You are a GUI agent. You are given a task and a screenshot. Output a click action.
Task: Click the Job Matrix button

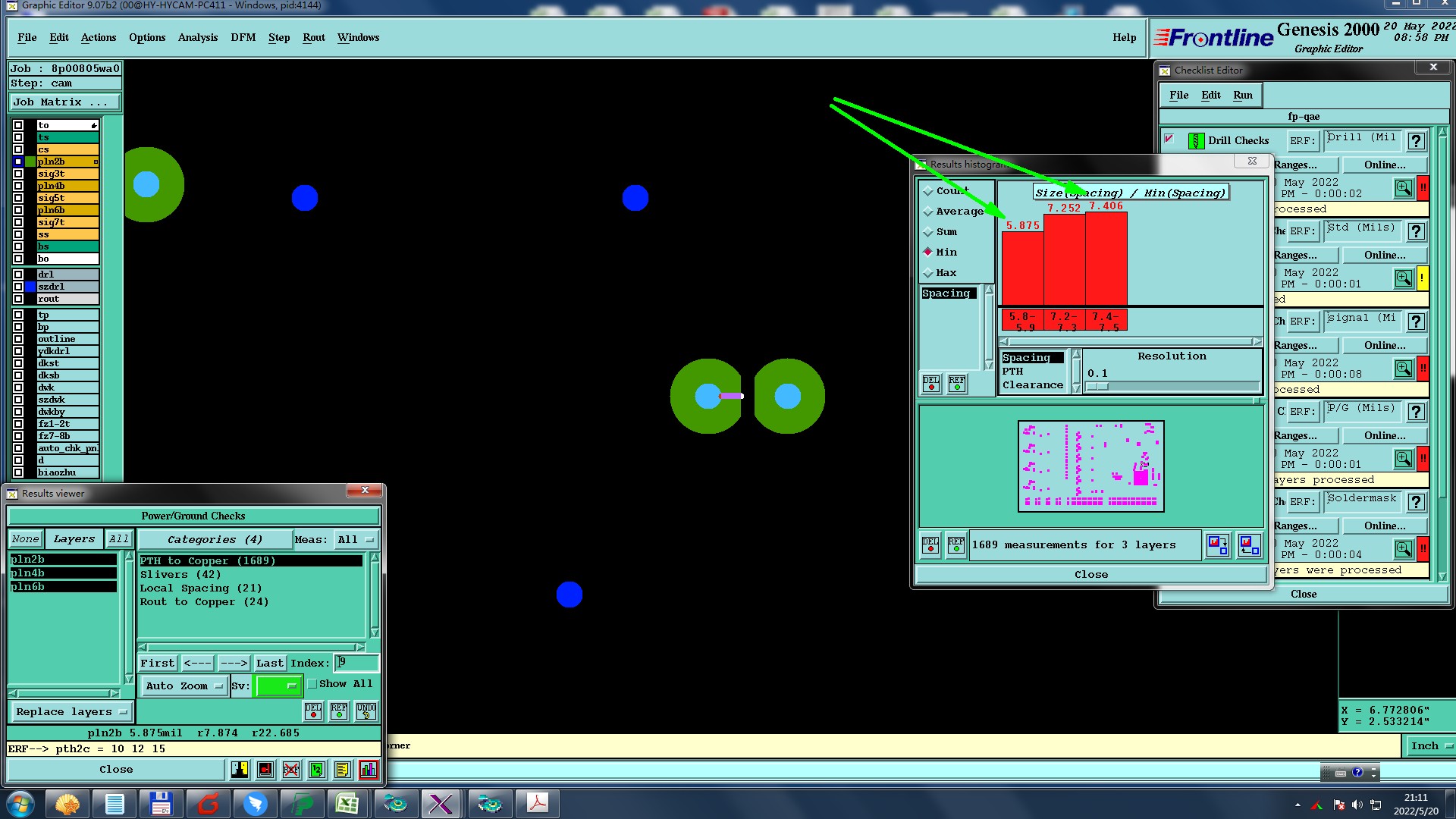[64, 102]
